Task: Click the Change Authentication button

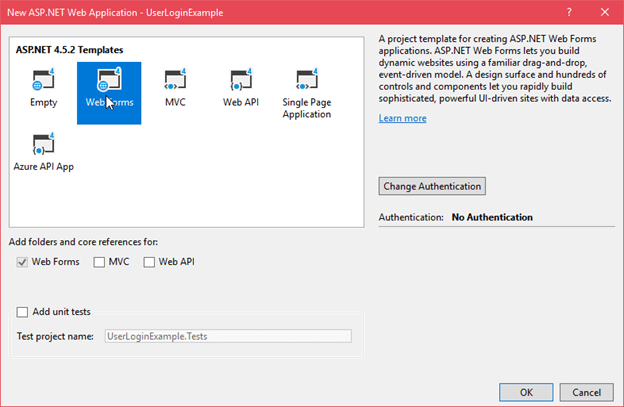Action: (432, 186)
